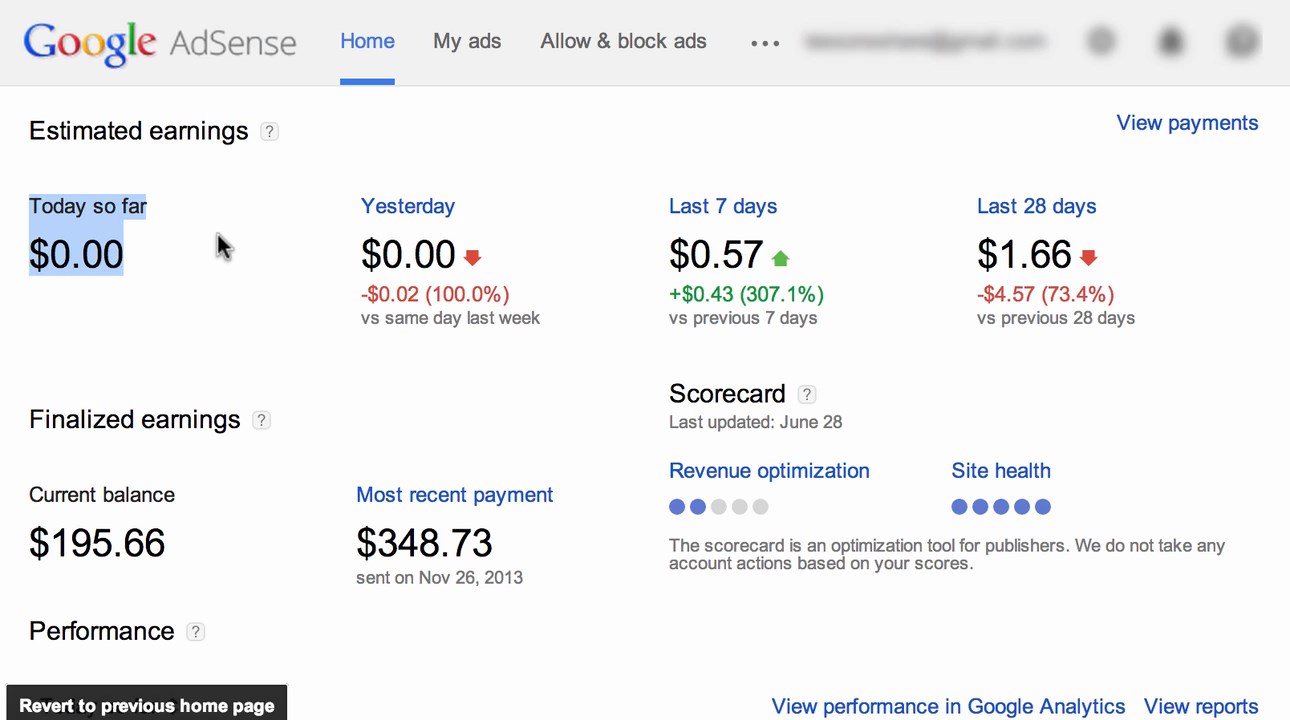The height and width of the screenshot is (720, 1290).
Task: Click the blurred account email address
Action: pyautogui.click(x=925, y=42)
